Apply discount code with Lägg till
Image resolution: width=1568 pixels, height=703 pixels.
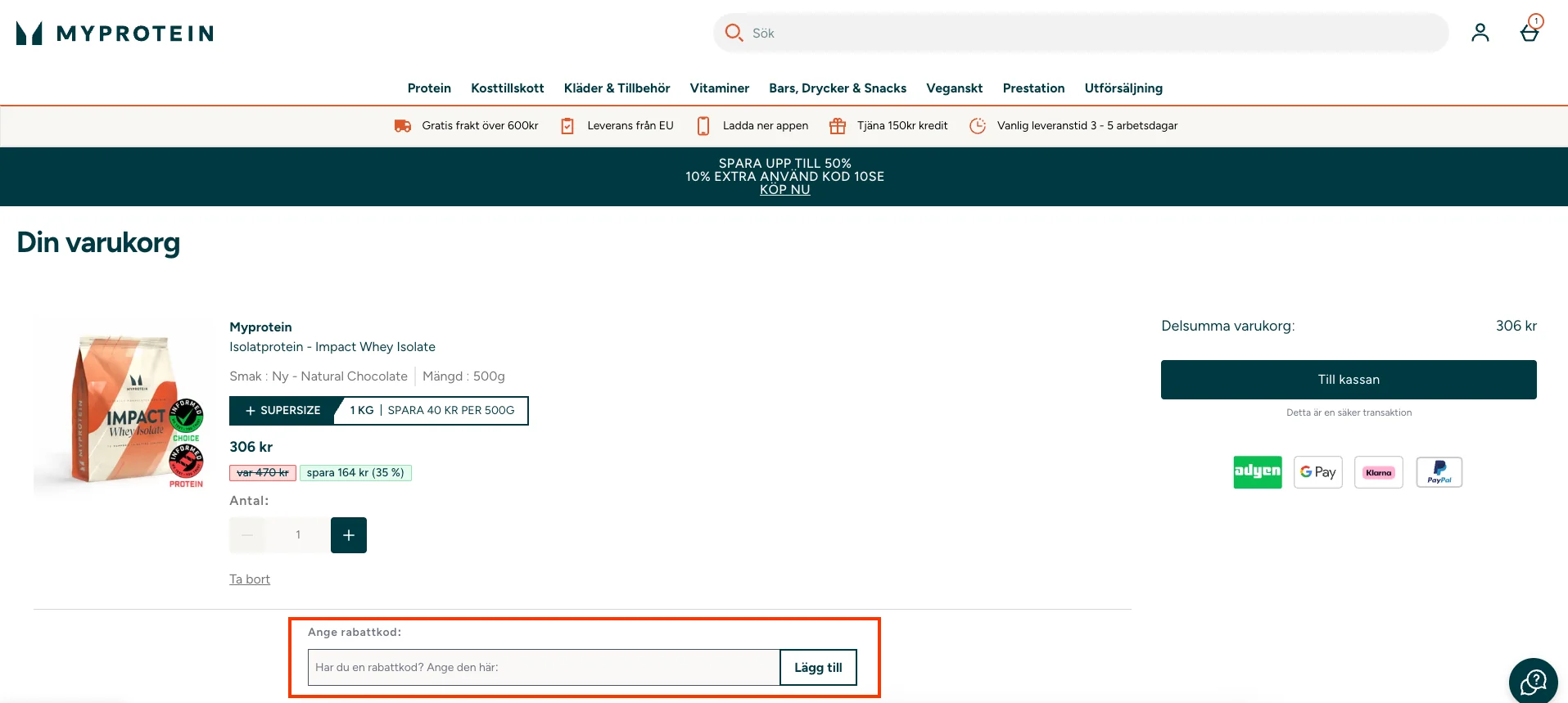point(818,668)
